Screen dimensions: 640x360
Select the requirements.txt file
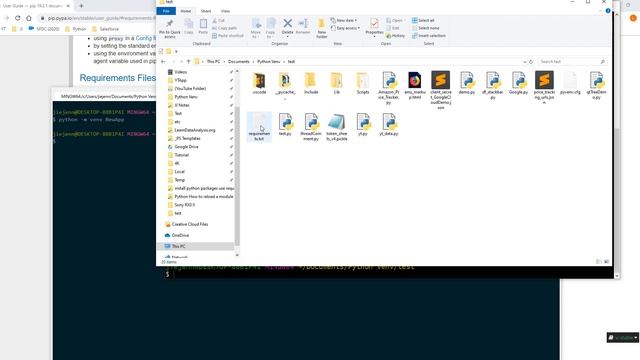(259, 127)
